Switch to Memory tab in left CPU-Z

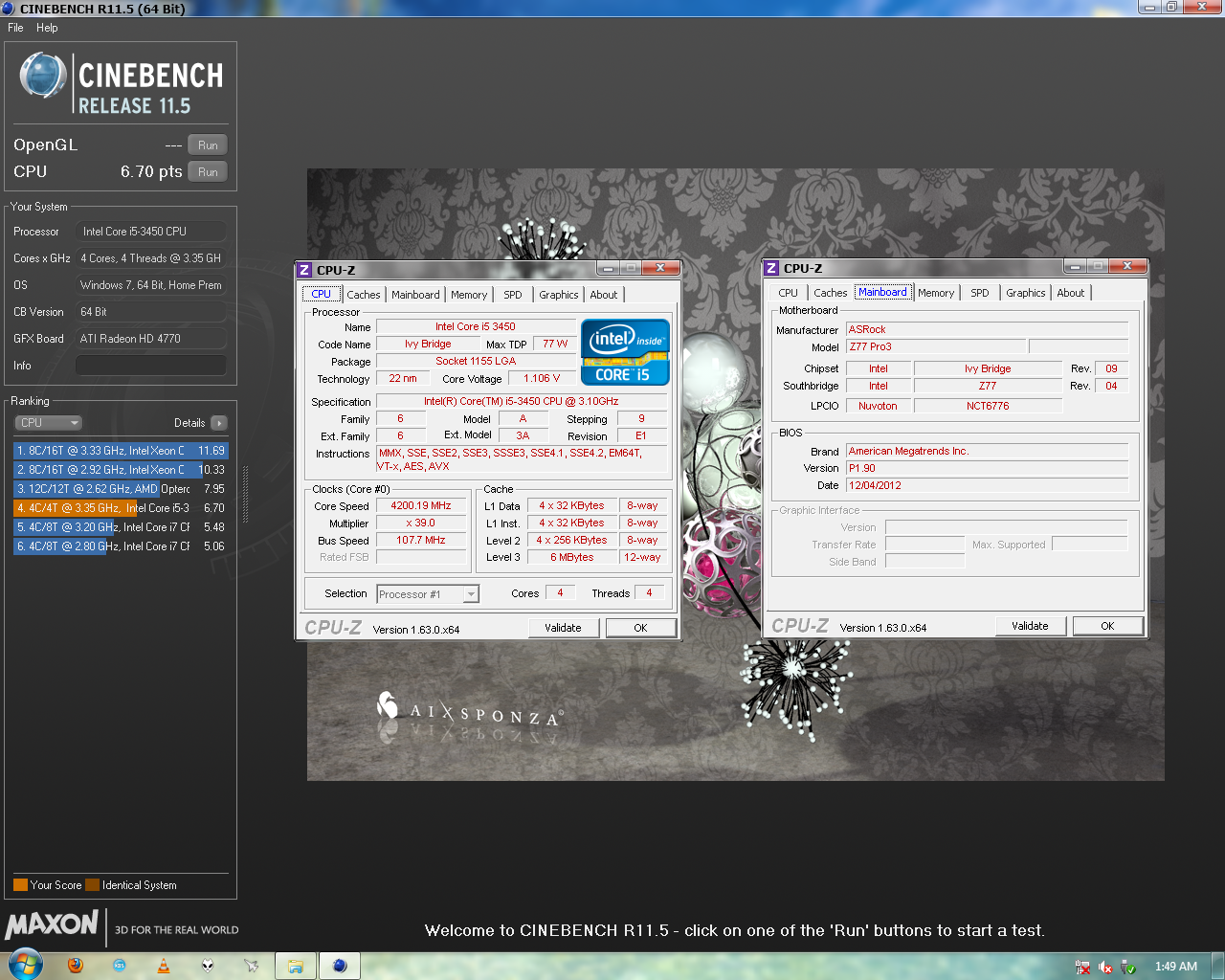coord(469,295)
